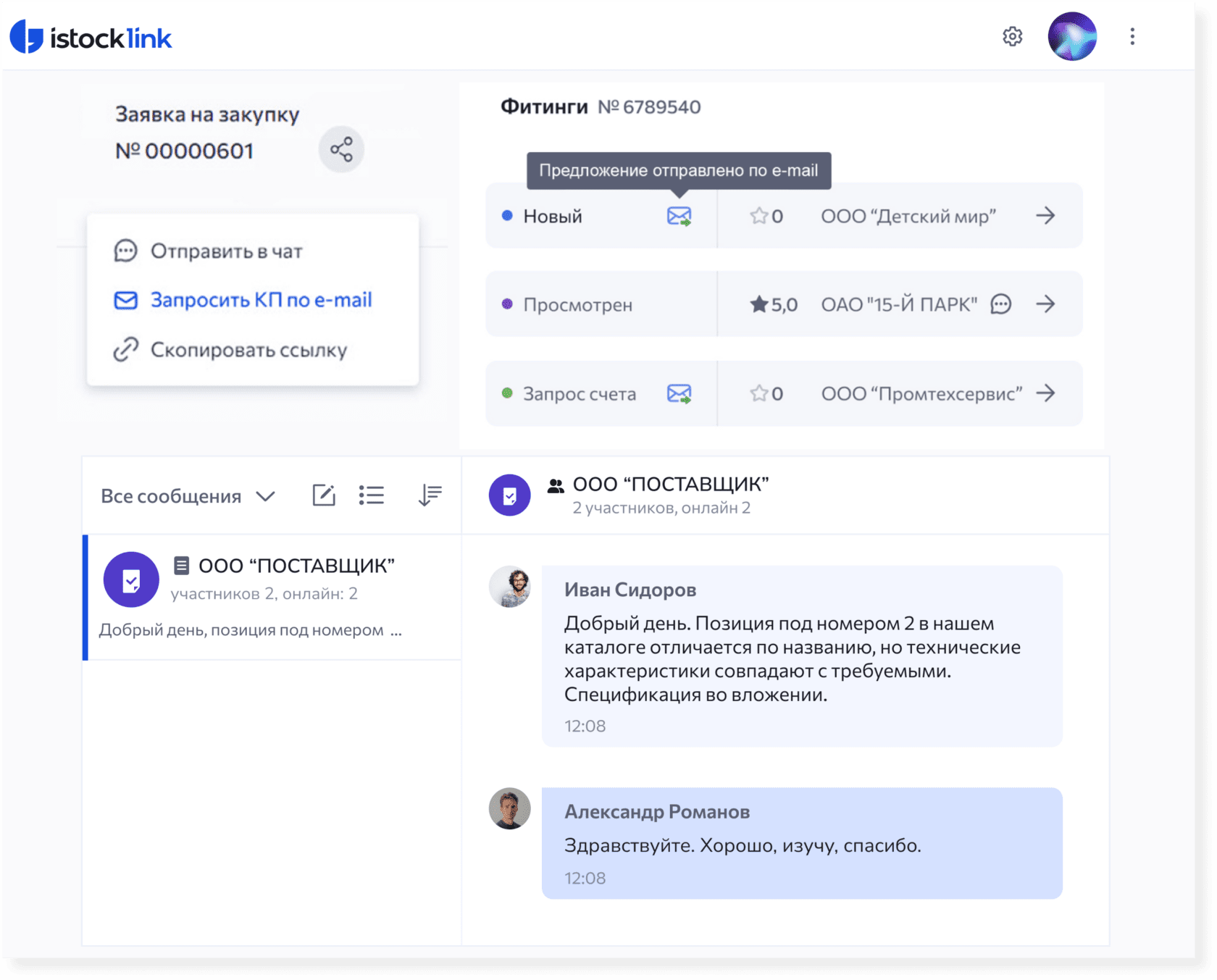The width and height of the screenshot is (1217, 980).
Task: Choose Запросить КП по e-mail option
Action: tap(261, 300)
